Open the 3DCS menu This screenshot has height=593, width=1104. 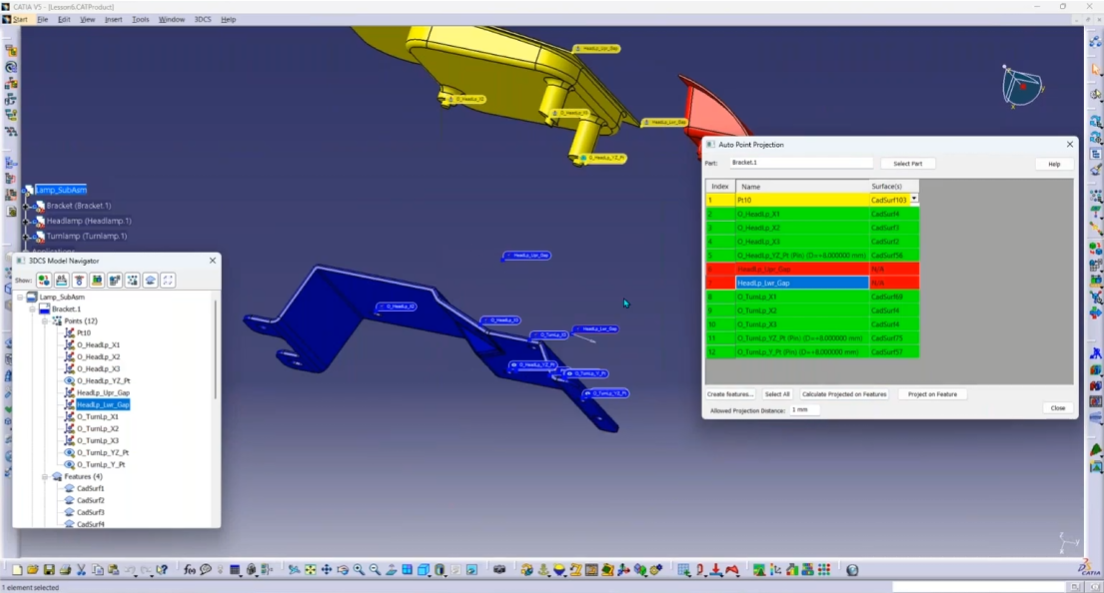(x=202, y=19)
